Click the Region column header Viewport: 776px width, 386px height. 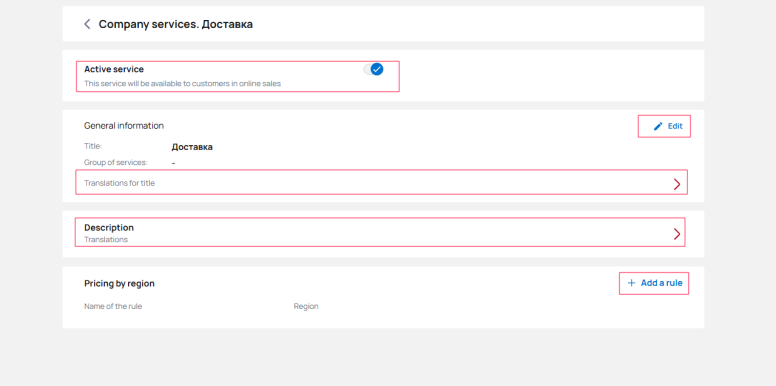(x=306, y=306)
